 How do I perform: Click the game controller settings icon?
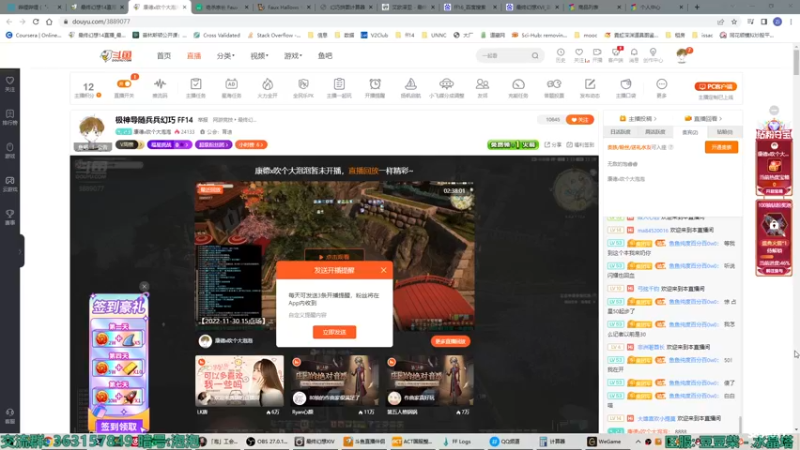[x=554, y=84]
